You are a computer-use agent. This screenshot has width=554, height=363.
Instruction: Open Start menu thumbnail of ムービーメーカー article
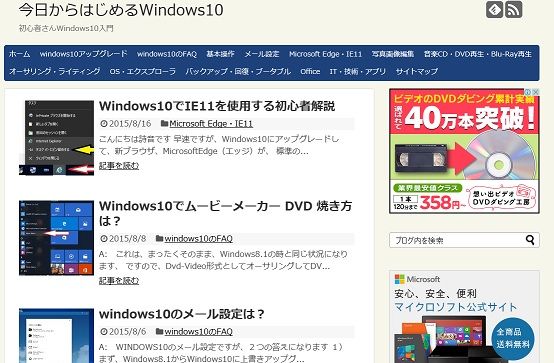point(57,238)
